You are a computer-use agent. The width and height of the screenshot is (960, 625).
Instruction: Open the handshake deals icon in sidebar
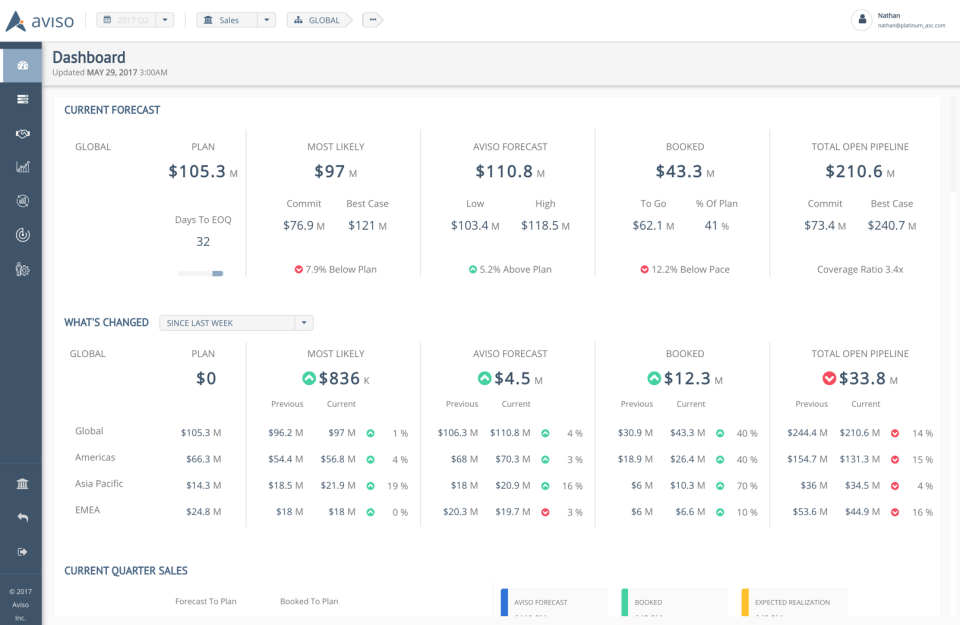pos(22,133)
